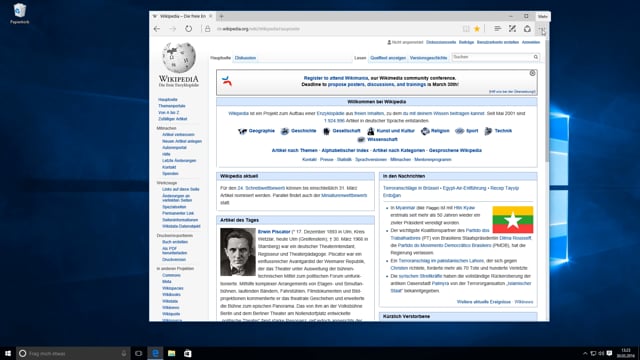This screenshot has width=640, height=360.
Task: Open the Erwin Piscator article link
Action: (274, 232)
